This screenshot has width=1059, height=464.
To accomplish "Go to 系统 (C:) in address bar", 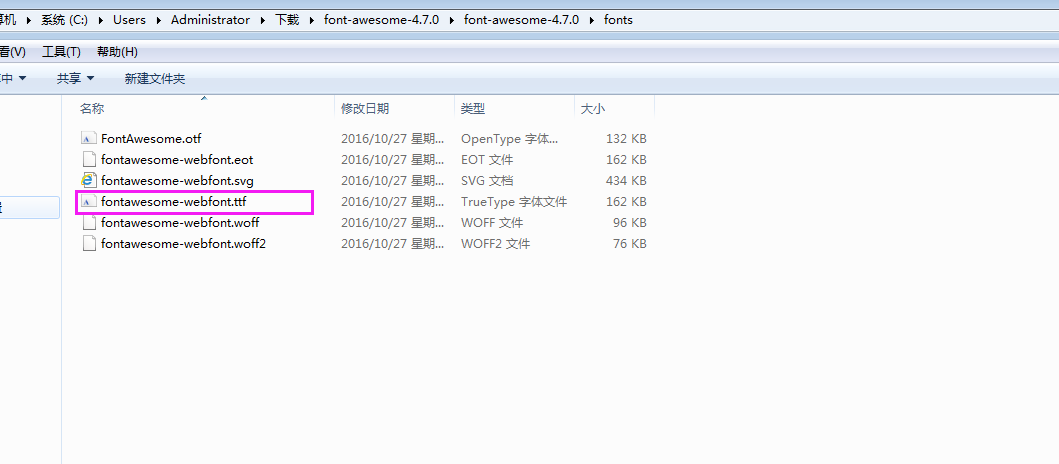I will (64, 20).
